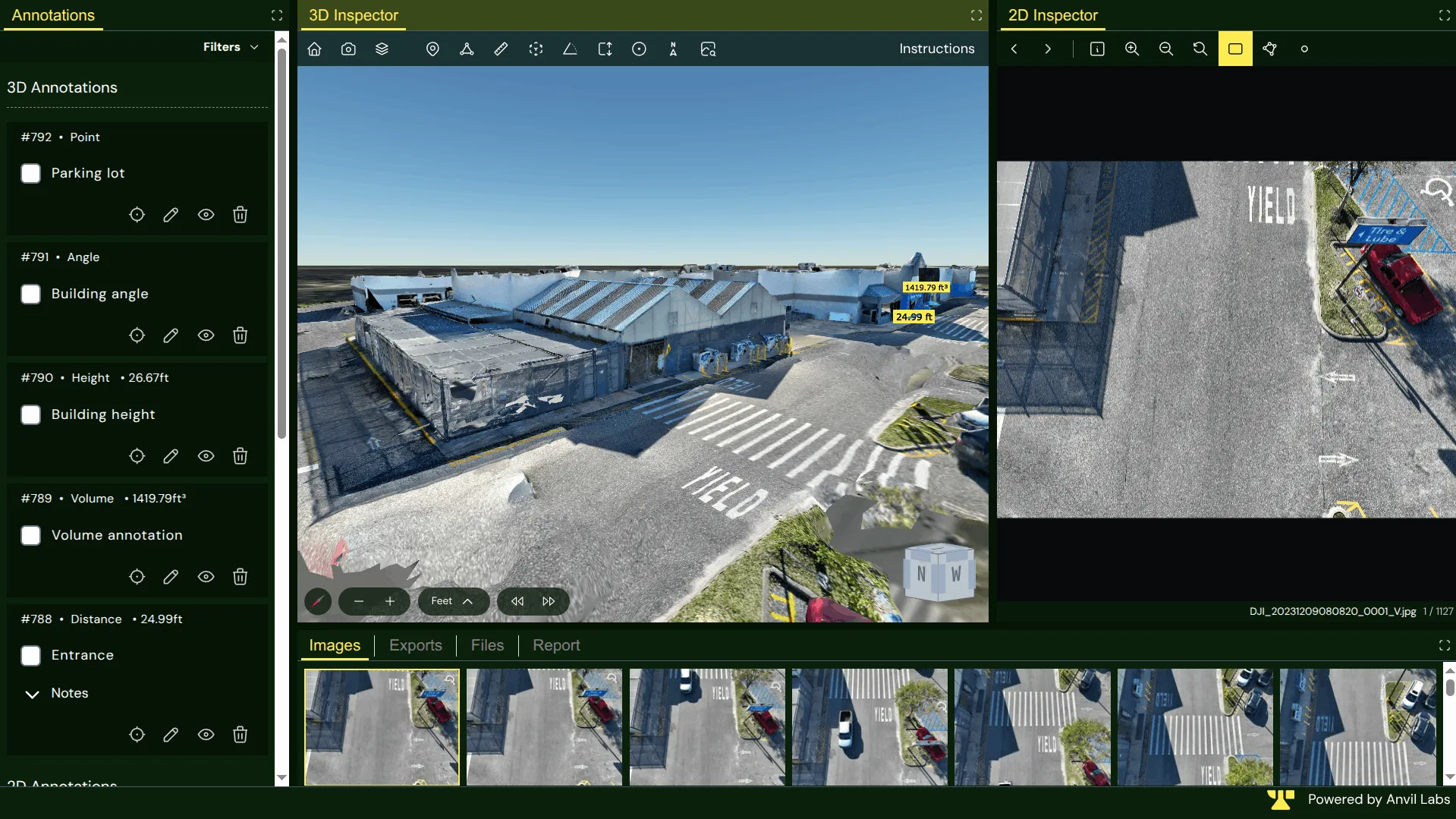
Task: Select the ruler distance measurement tool
Action: tap(501, 49)
